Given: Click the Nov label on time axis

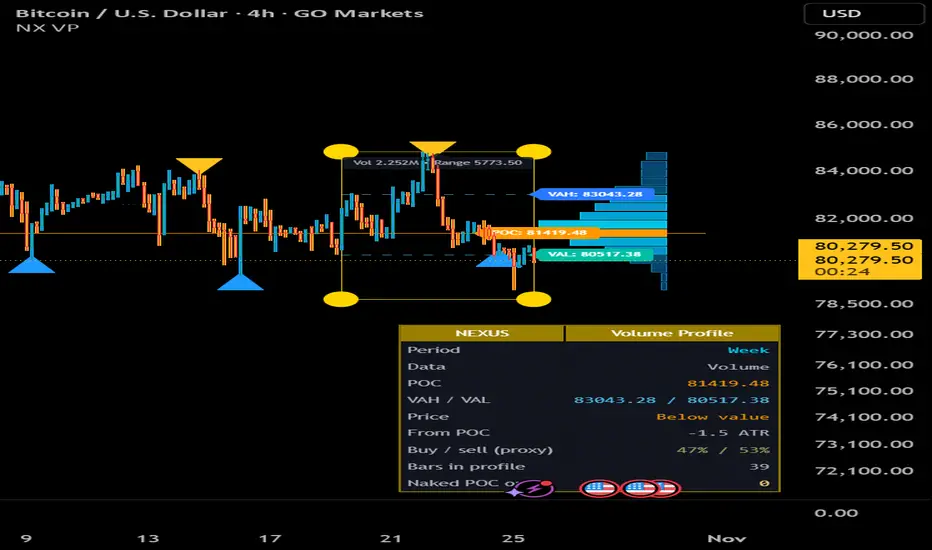Looking at the screenshot, I should pos(726,539).
